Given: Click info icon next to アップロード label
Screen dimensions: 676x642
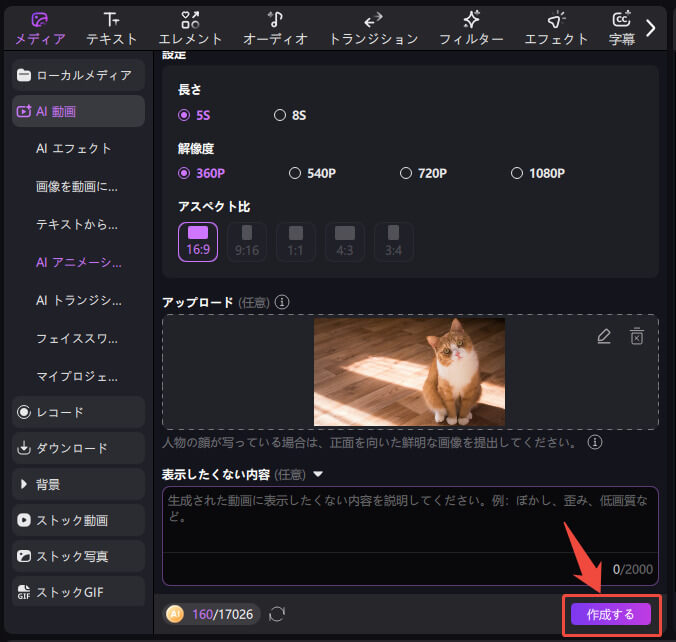Looking at the screenshot, I should [283, 302].
